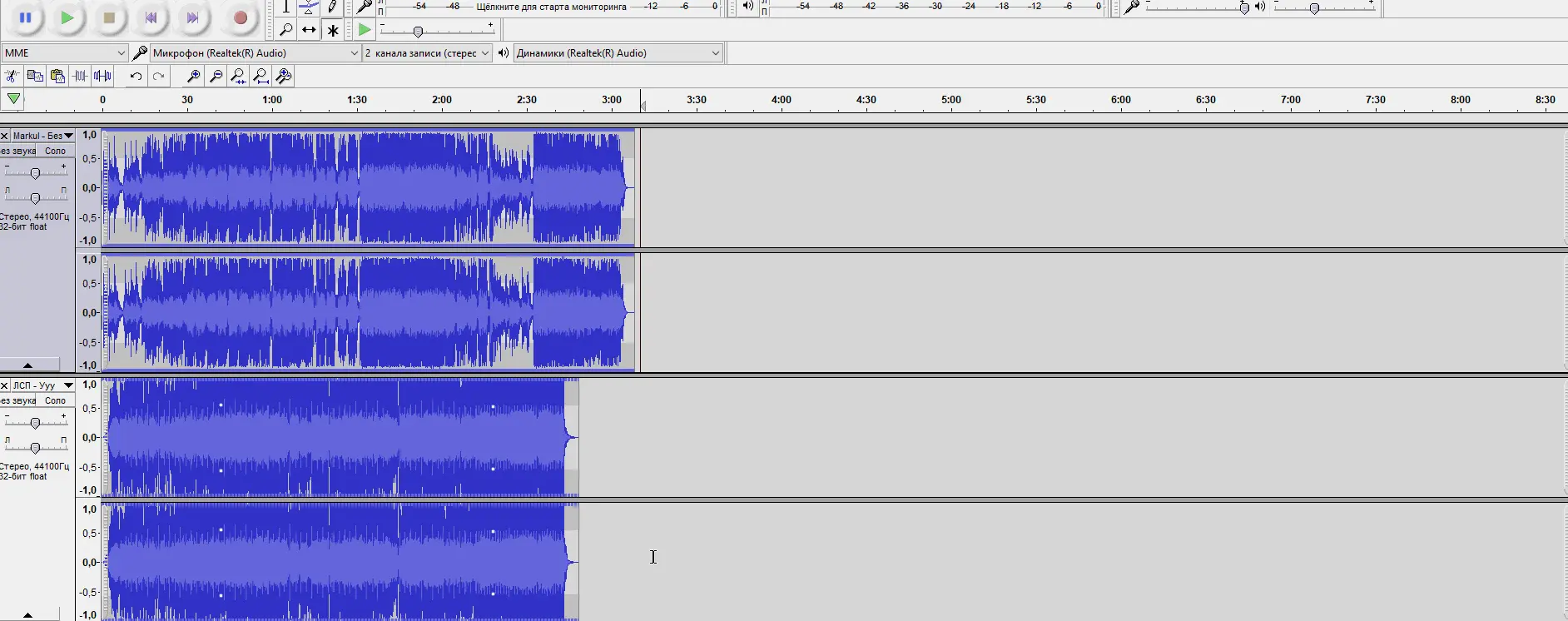The height and width of the screenshot is (621, 1568).
Task: Click the Markul track's vertical amplitude scale
Action: coord(88,188)
